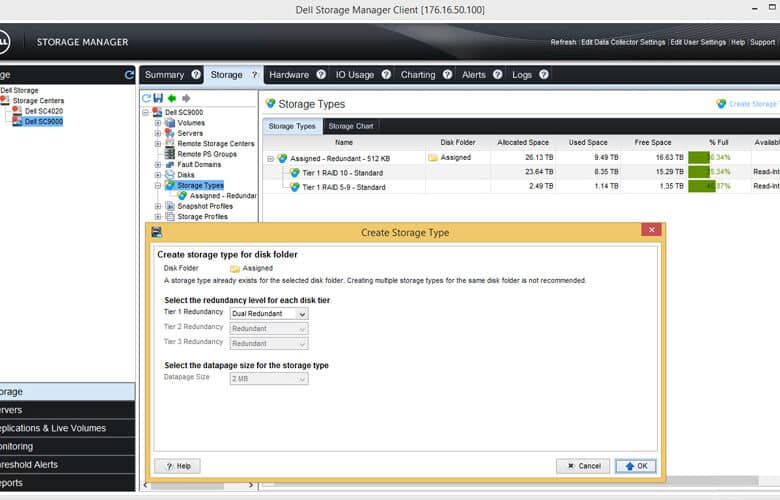The width and height of the screenshot is (780, 500).
Task: Click the save disk icon in tree toolbar
Action: (x=158, y=98)
